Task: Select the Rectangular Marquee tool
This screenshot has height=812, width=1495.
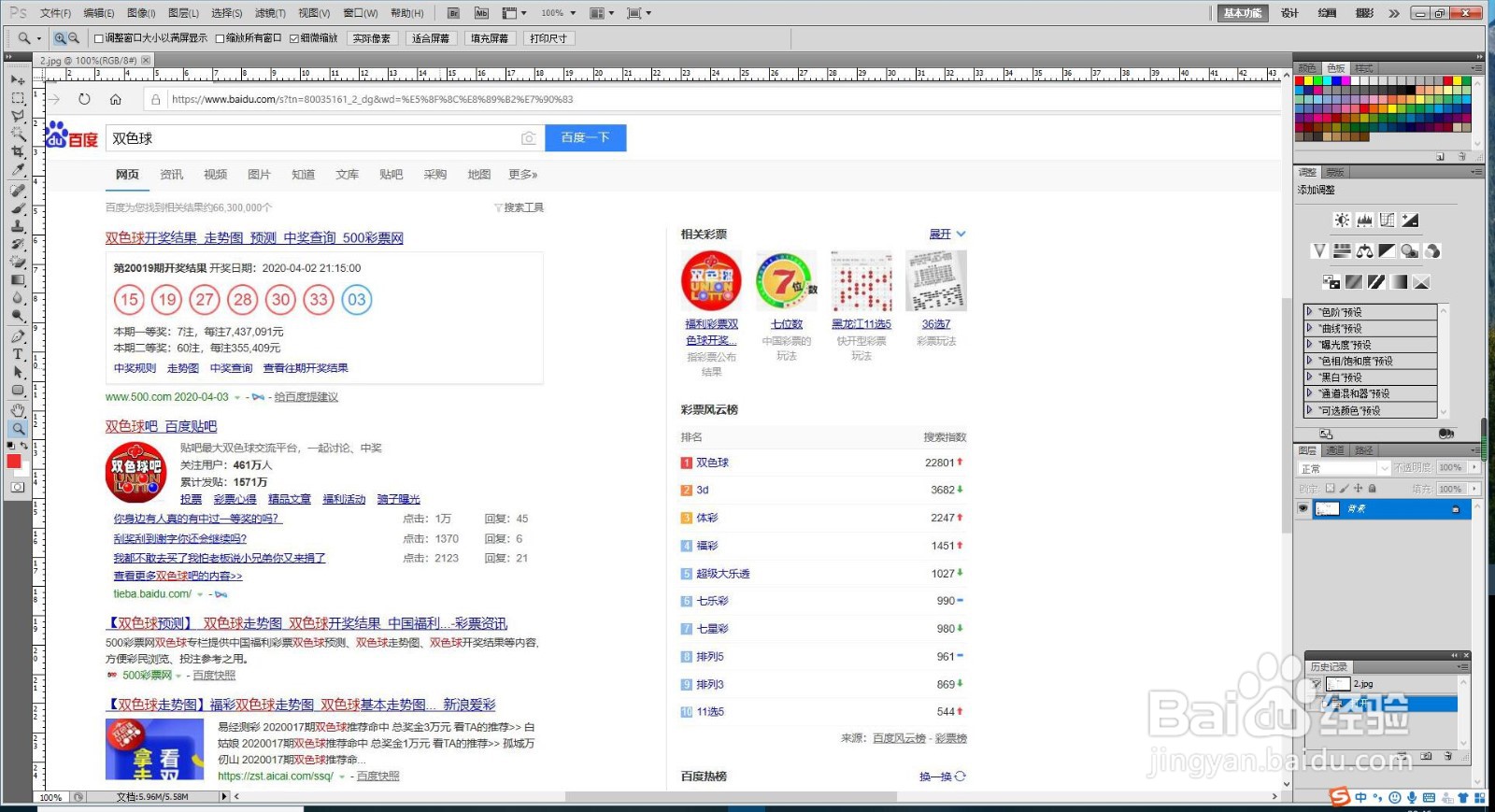Action: tap(17, 98)
